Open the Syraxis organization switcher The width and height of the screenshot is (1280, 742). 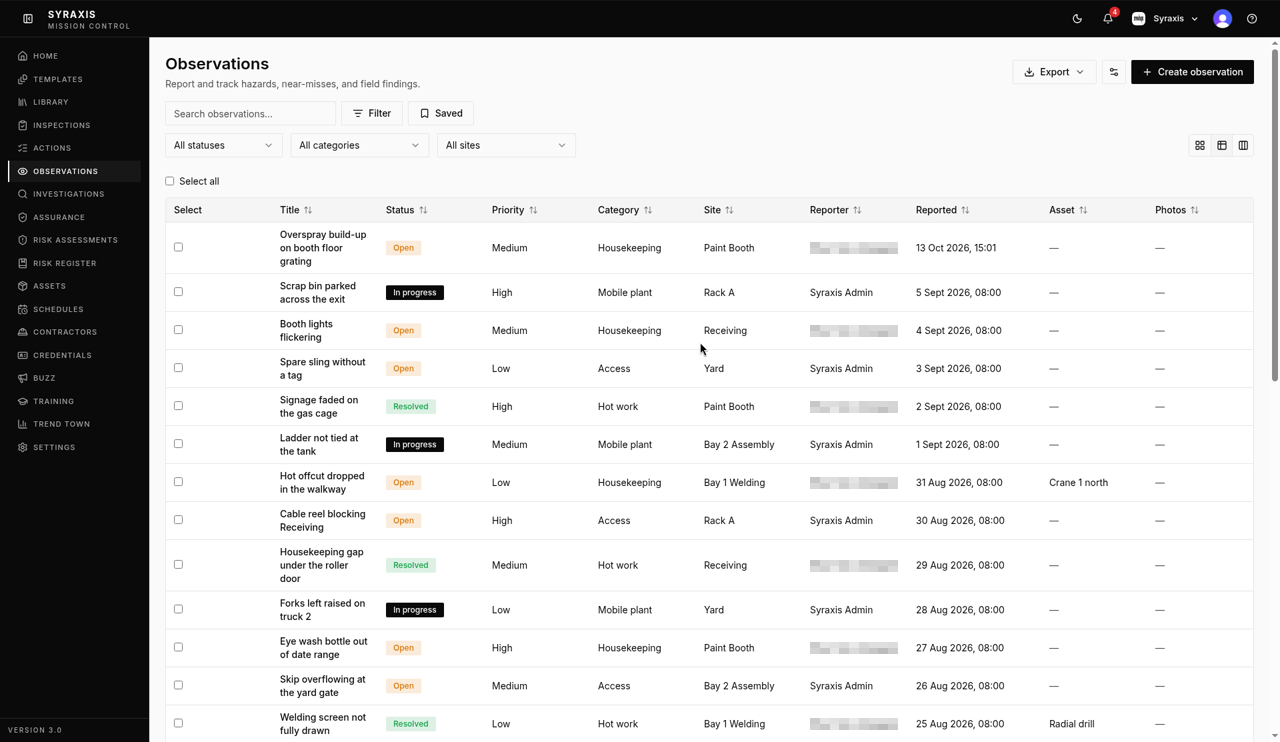(1165, 18)
